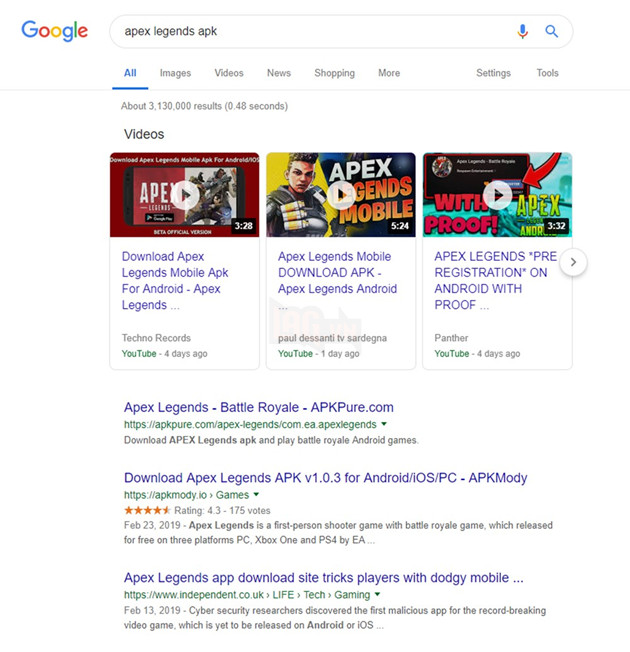Play the Panther pre-registration video
Image resolution: width=630 pixels, height=652 pixels.
click(x=497, y=195)
